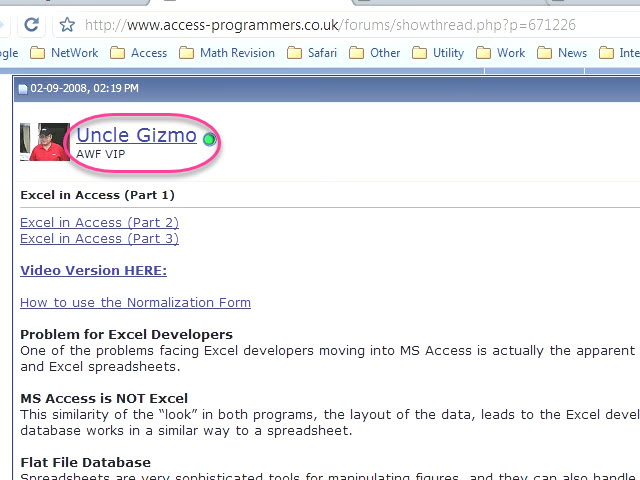The height and width of the screenshot is (480, 640).
Task: Click the green online status indicator
Action: (209, 140)
